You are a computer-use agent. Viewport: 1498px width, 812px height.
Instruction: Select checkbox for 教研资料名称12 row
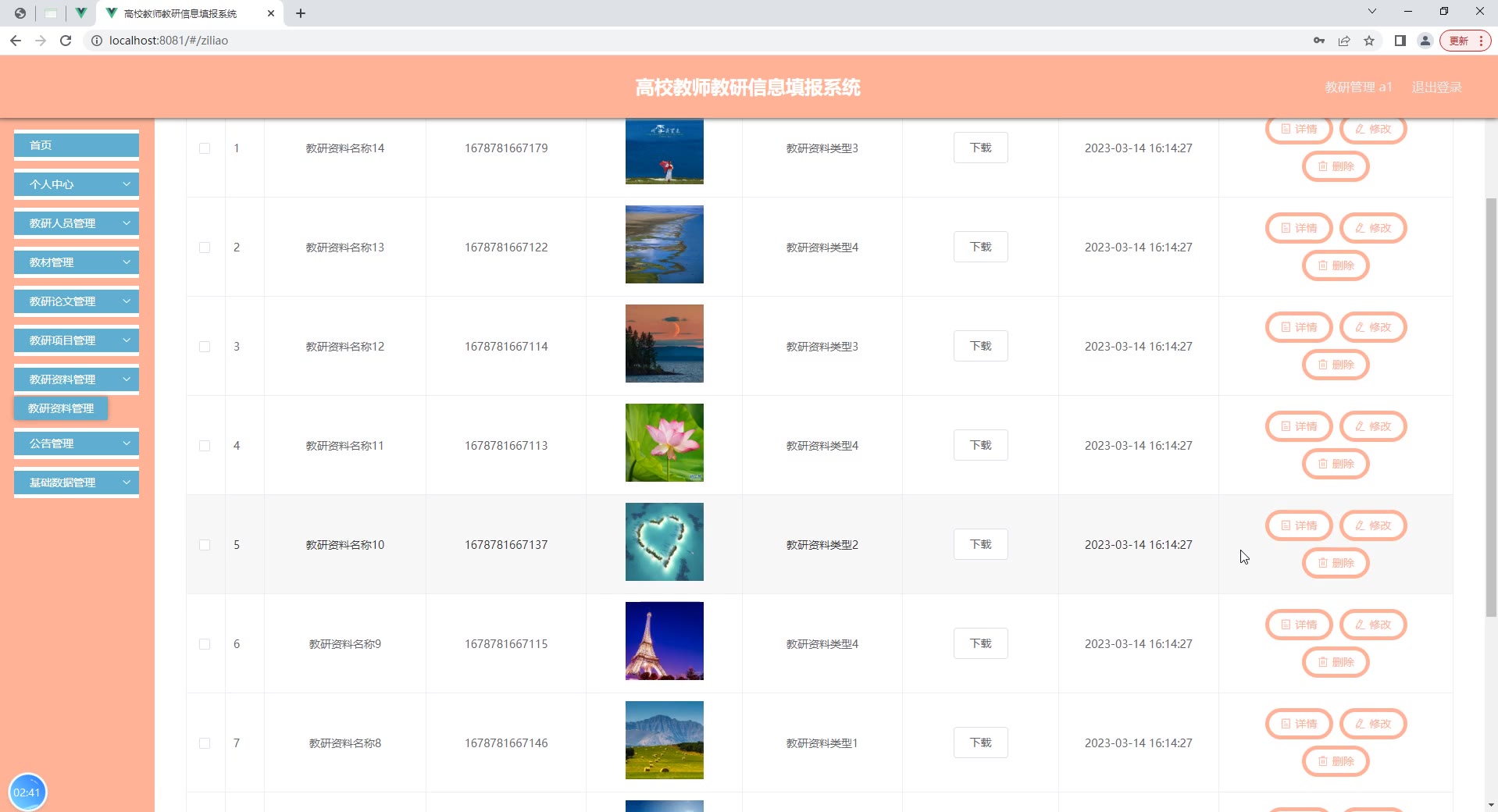205,347
